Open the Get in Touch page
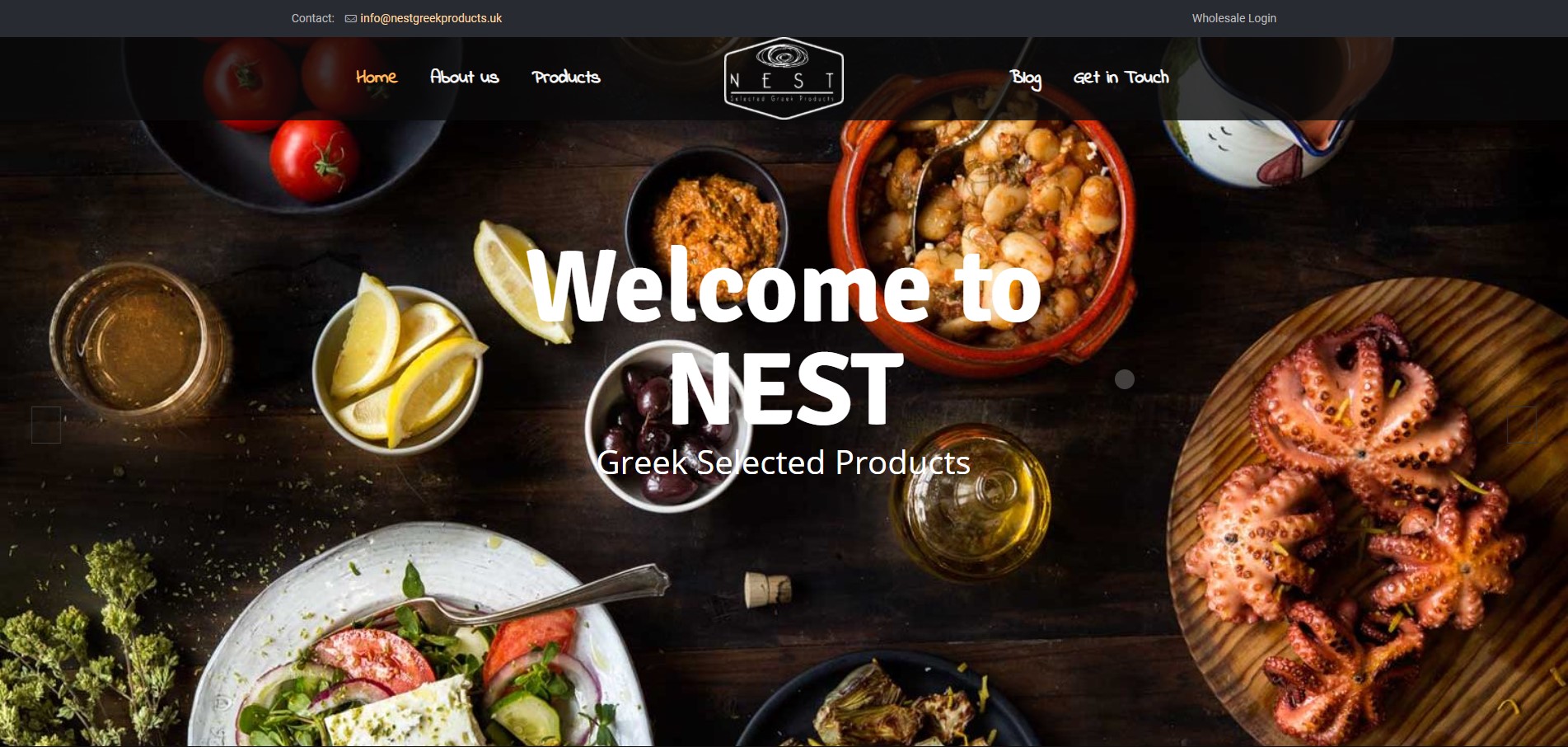 point(1121,77)
